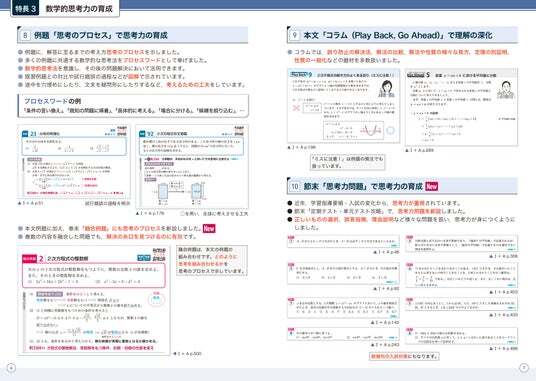This screenshot has height=381, width=536.
Task: Select the bullet line starting 途中を穴埋めにしたり
Action: (132, 84)
